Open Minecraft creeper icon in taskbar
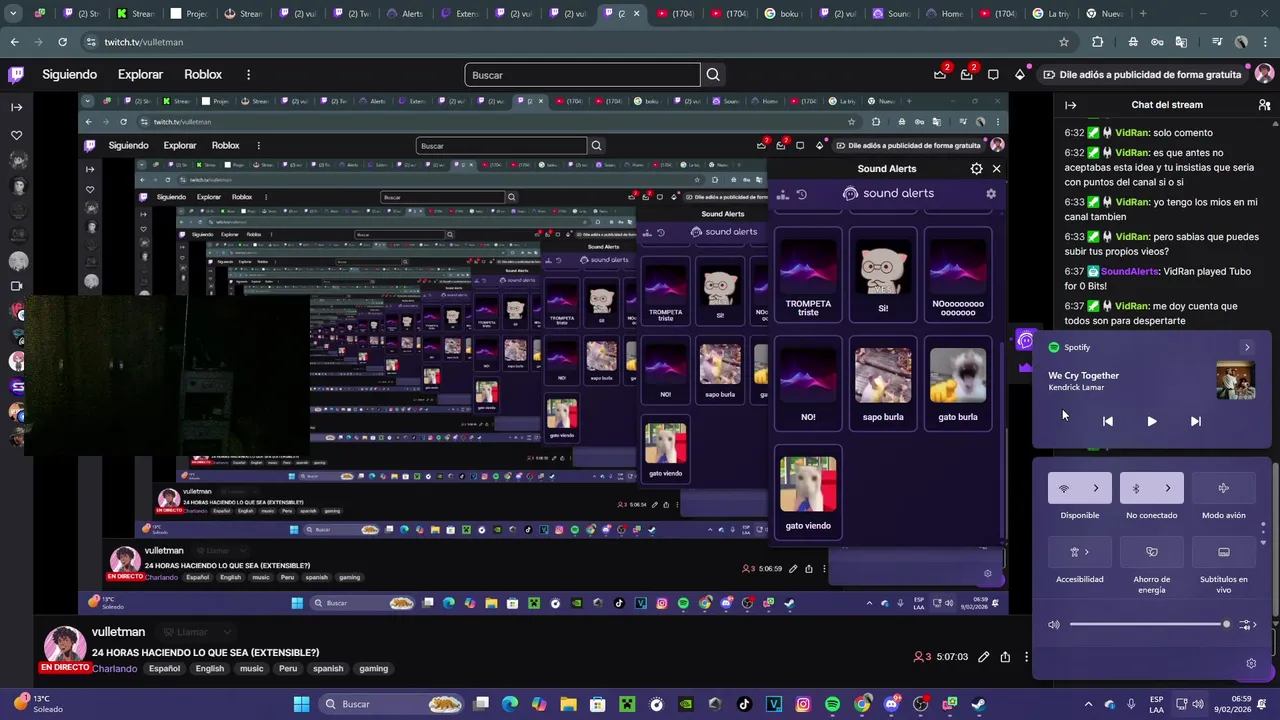This screenshot has height=720, width=1280. (626, 704)
